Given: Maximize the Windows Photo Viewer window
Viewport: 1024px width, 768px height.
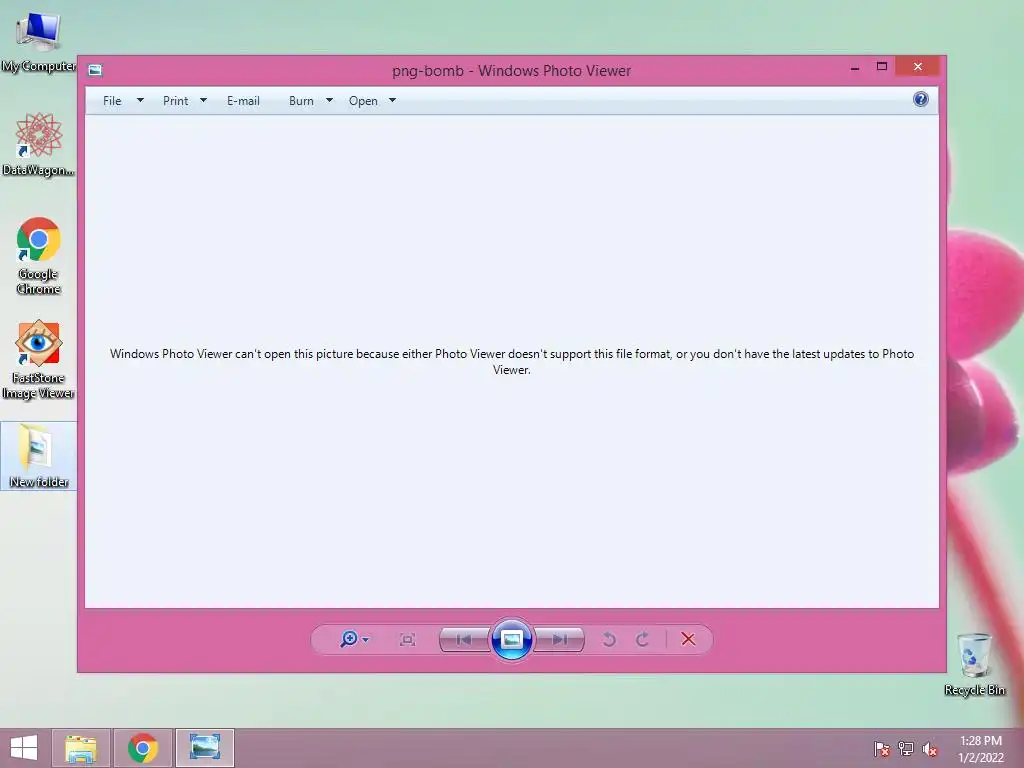Looking at the screenshot, I should pos(882,67).
